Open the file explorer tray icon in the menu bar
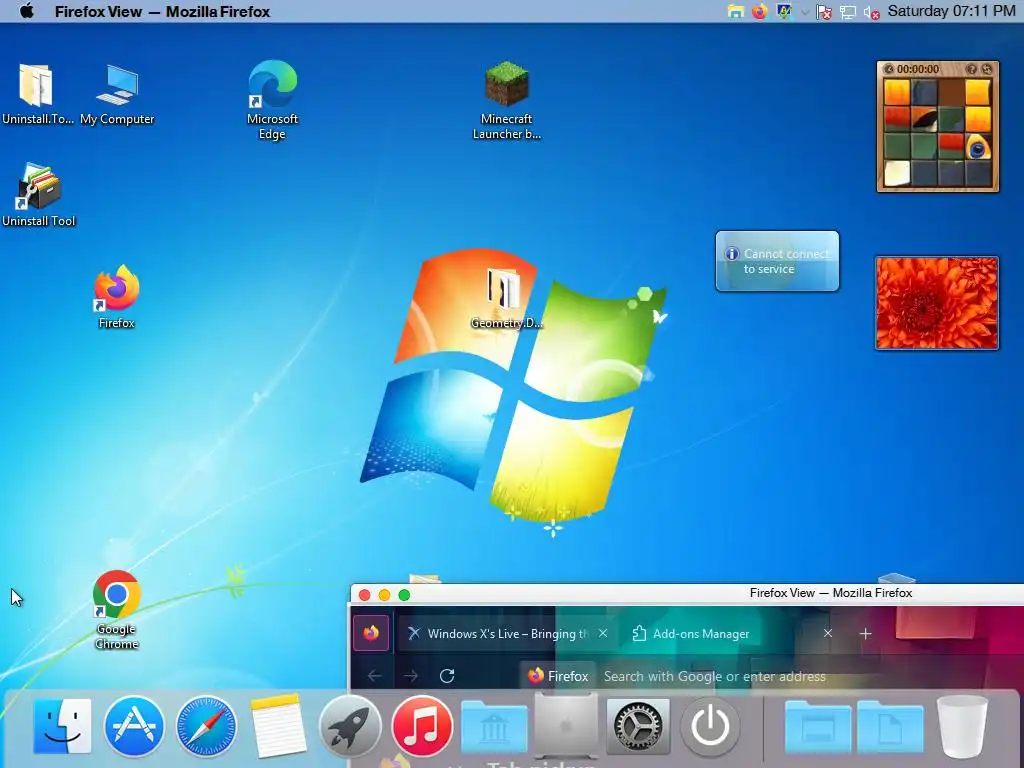Viewport: 1024px width, 768px height. 736,12
